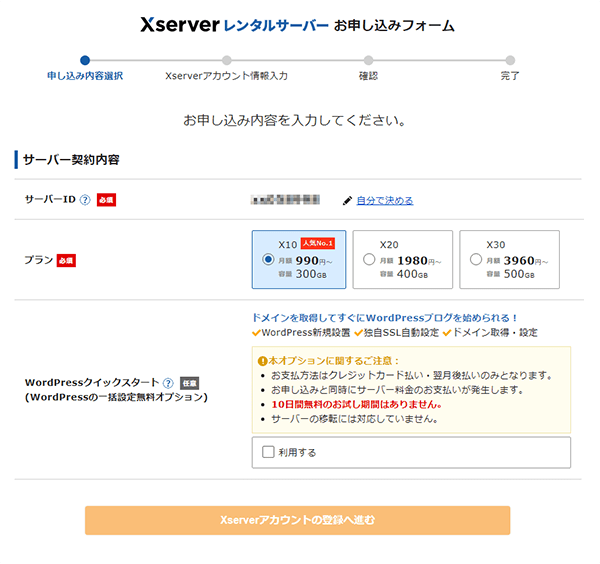Click the help icon next to サーバーID
Screen dimensions: 600x564
(x=85, y=200)
